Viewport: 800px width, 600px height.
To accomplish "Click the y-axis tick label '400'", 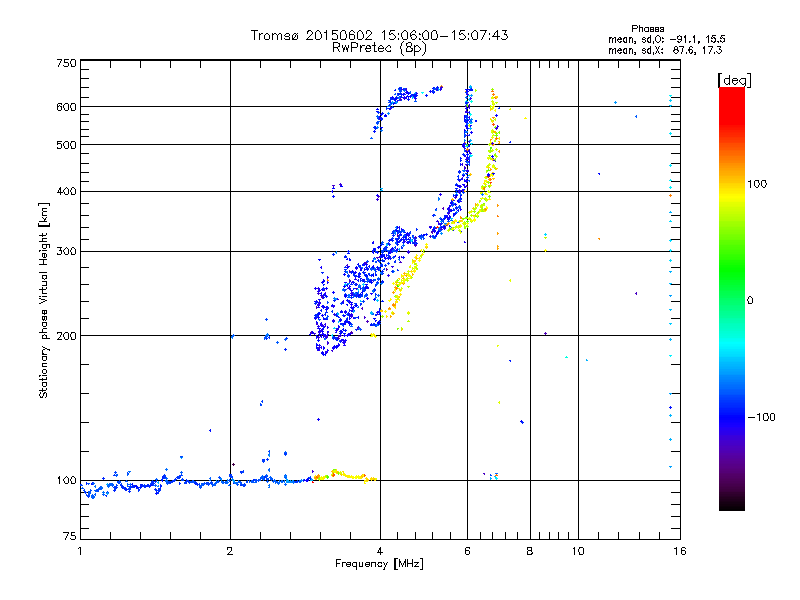I will pyautogui.click(x=66, y=192).
